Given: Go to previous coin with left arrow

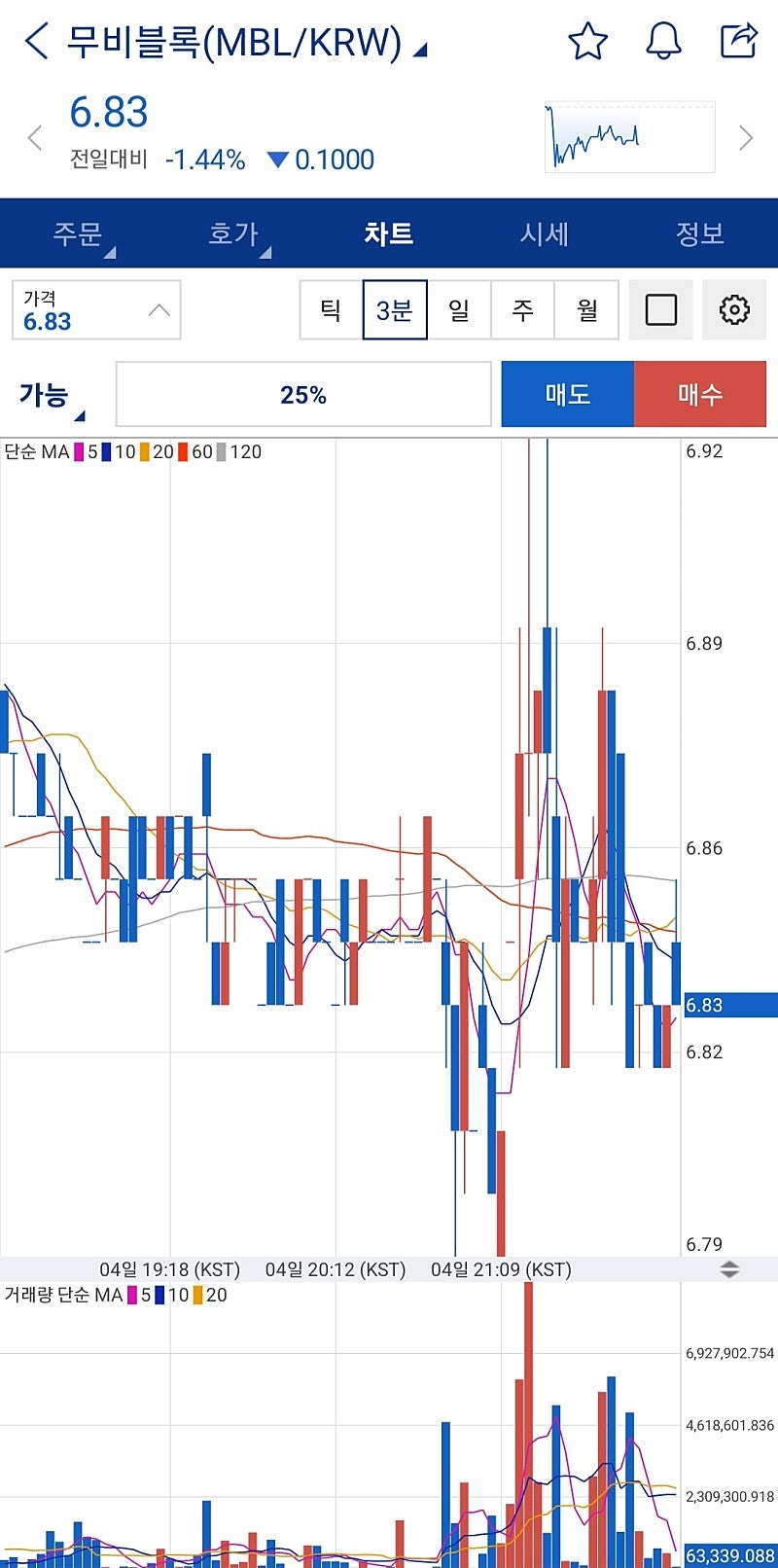Looking at the screenshot, I should click(35, 137).
